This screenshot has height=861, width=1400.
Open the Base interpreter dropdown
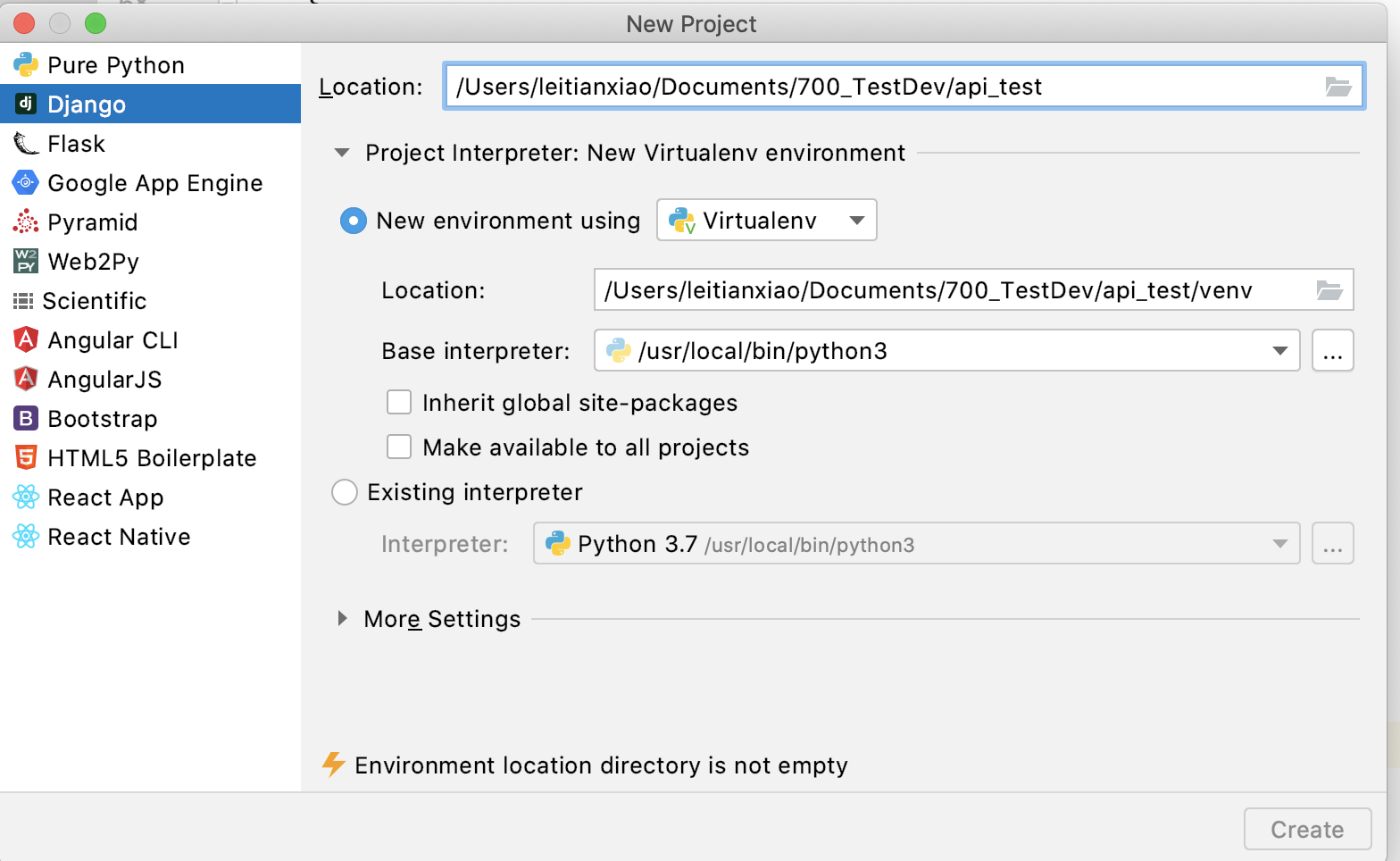[x=1279, y=351]
